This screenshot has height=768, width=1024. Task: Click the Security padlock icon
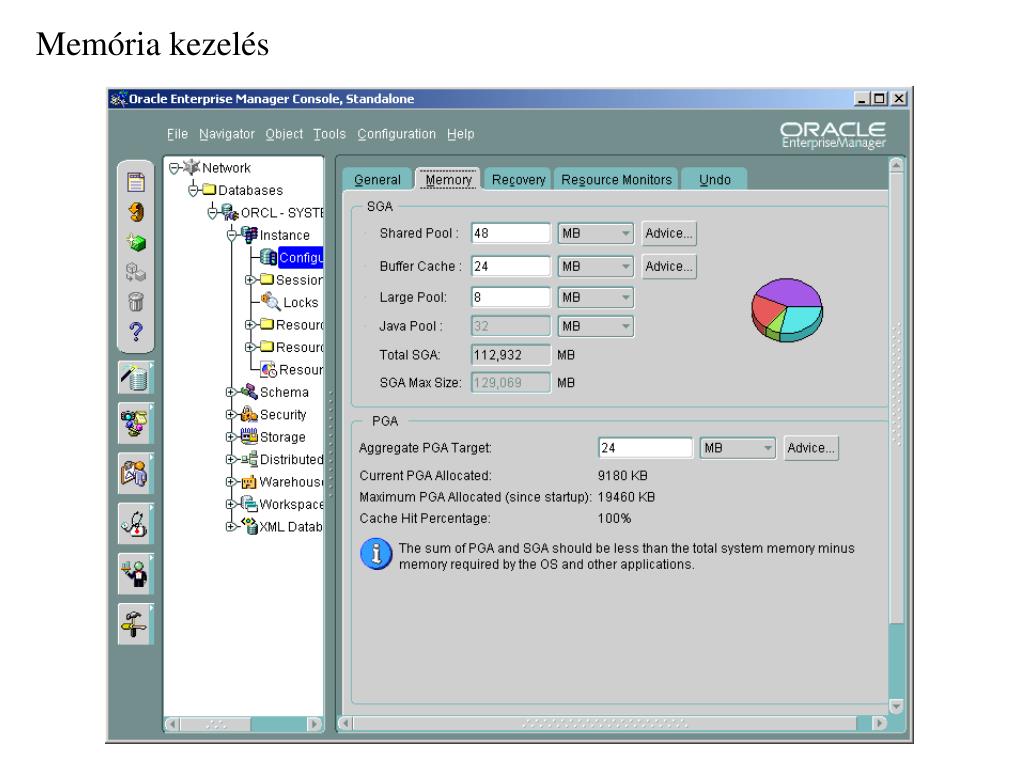(249, 414)
